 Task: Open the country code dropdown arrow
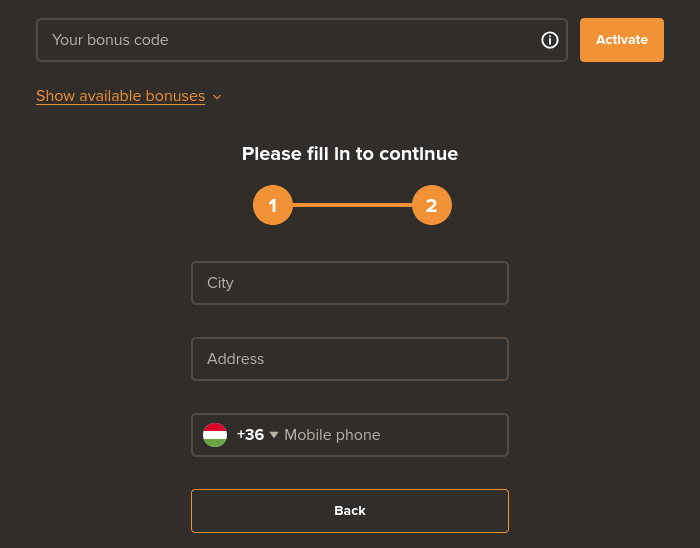pos(274,435)
